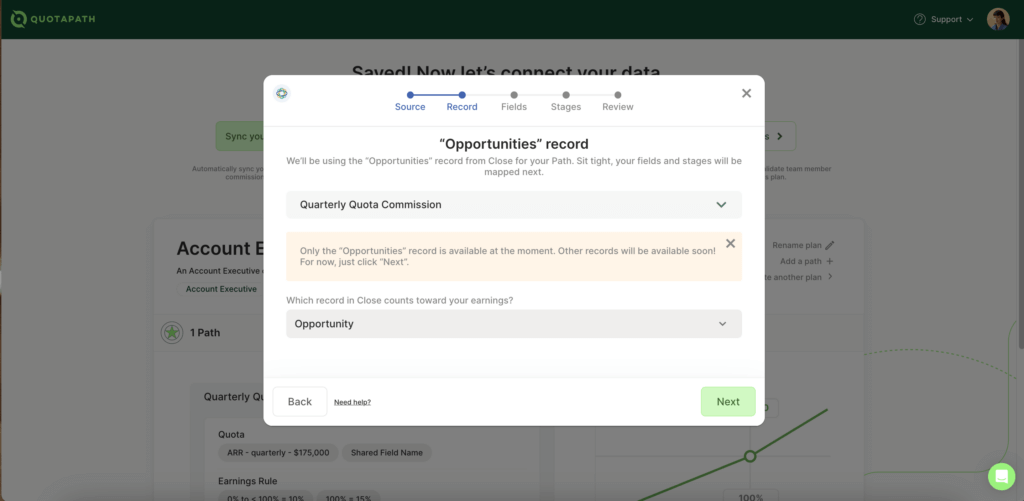Click the Add a path link

coord(801,261)
